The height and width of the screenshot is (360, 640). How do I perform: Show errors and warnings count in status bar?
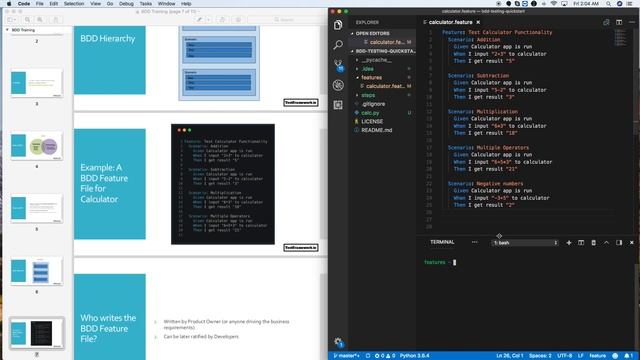[385, 356]
